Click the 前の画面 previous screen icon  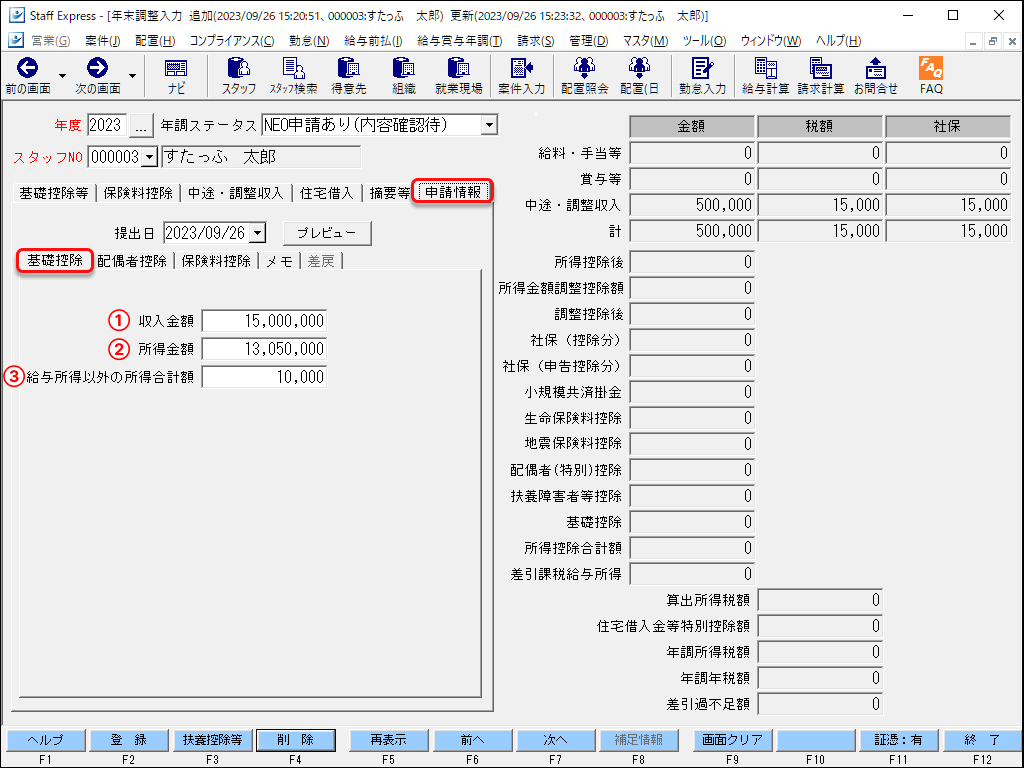[27, 74]
